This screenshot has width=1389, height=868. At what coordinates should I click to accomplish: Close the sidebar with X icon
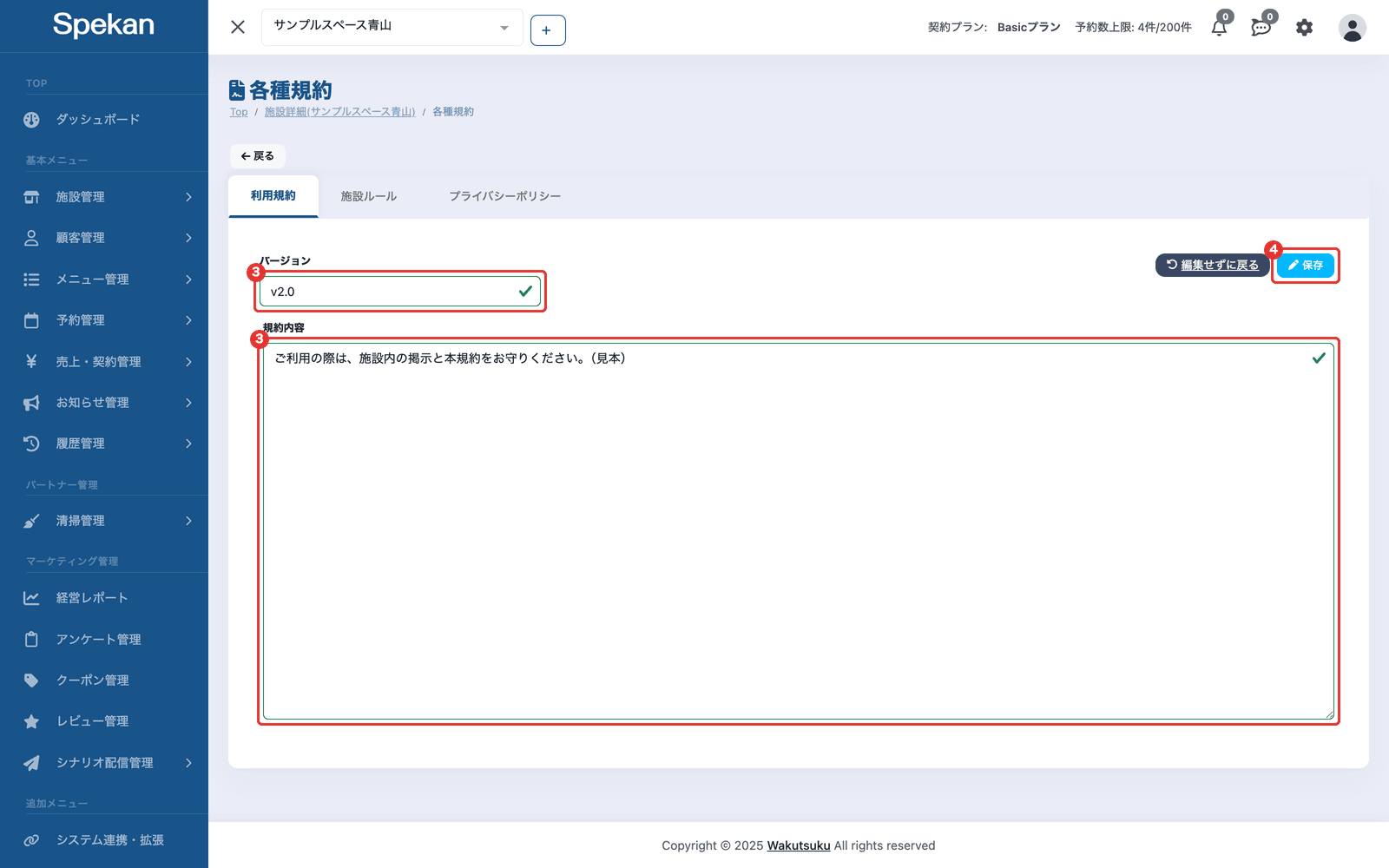pos(238,27)
